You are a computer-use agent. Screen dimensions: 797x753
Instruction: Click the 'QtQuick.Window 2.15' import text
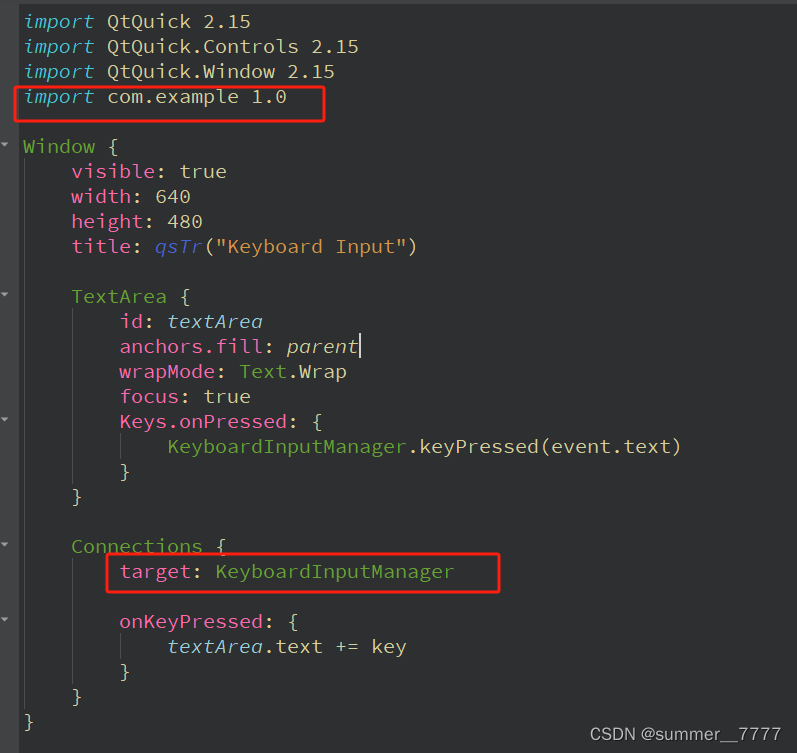[221, 72]
